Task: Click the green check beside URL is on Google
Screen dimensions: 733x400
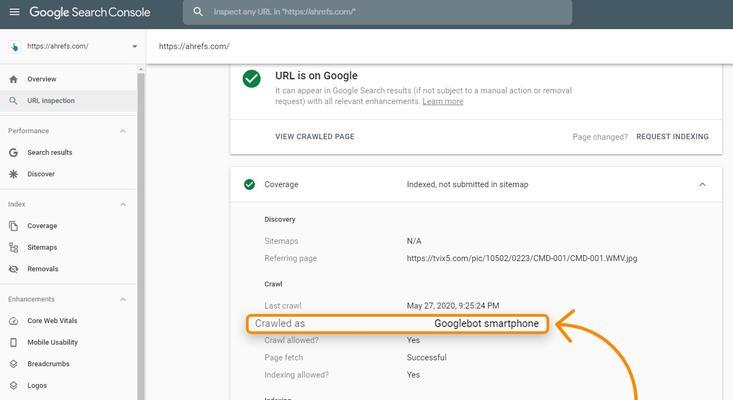Action: pos(252,79)
